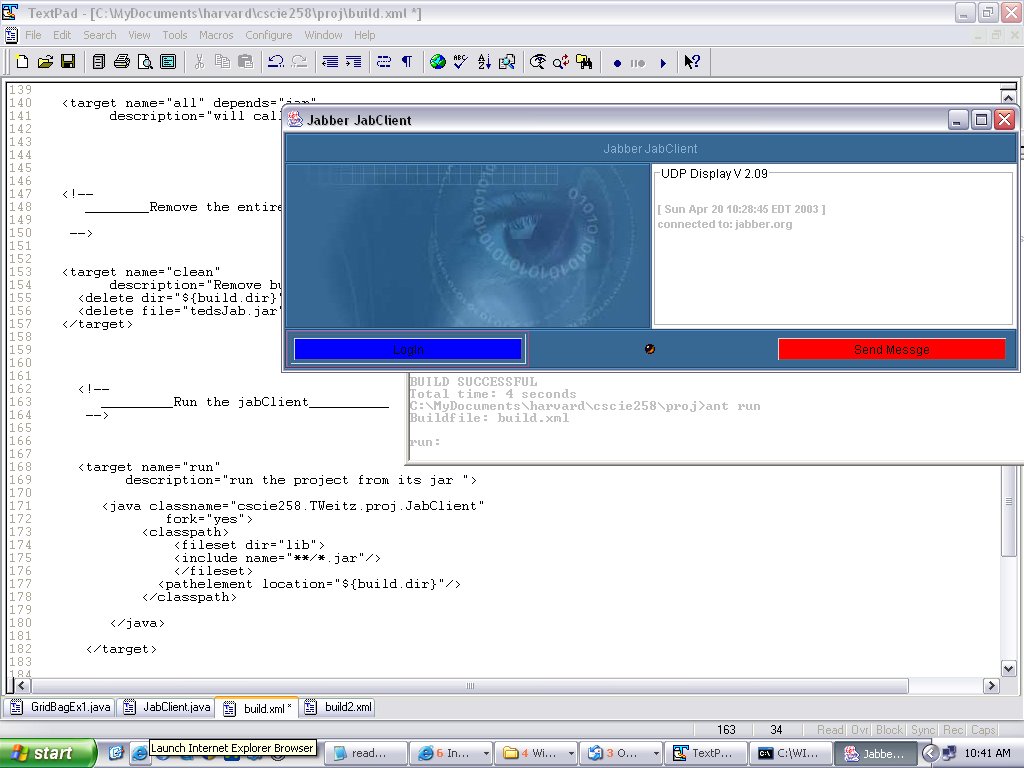Image resolution: width=1024 pixels, height=768 pixels.
Task: Click the Jabber JabClient title bar icon
Action: (x=295, y=120)
